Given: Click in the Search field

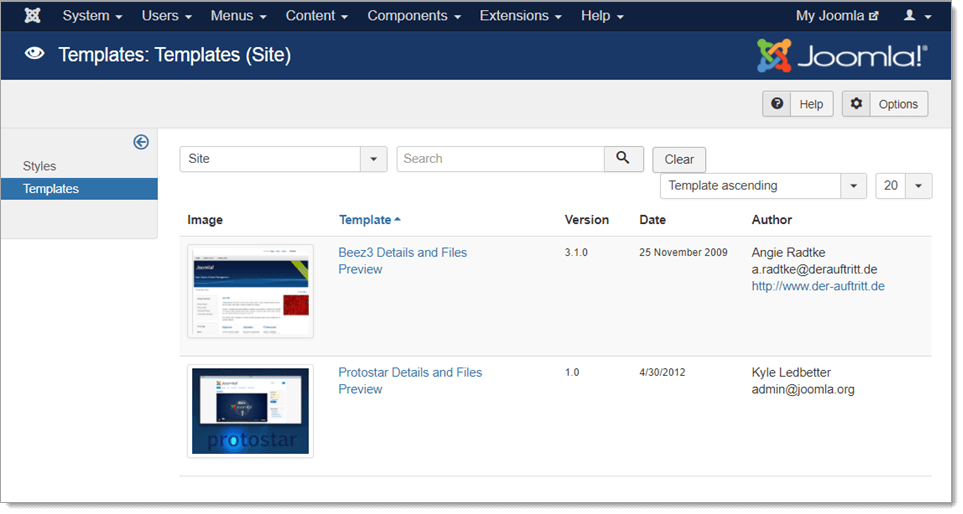Looking at the screenshot, I should click(501, 158).
